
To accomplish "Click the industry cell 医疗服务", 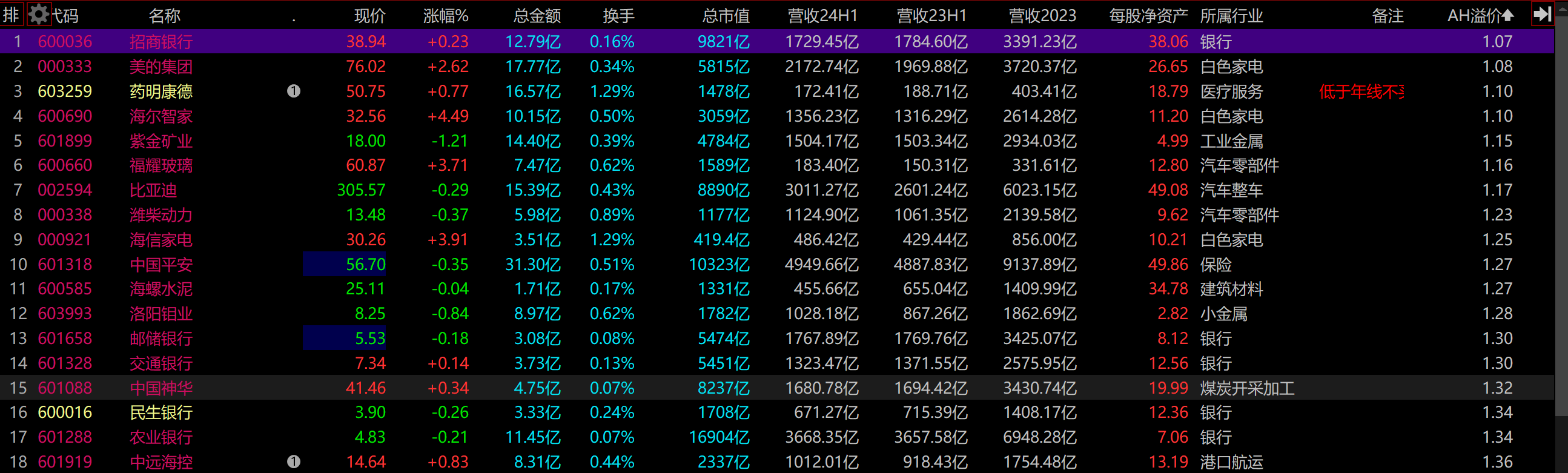I will 1231,91.
